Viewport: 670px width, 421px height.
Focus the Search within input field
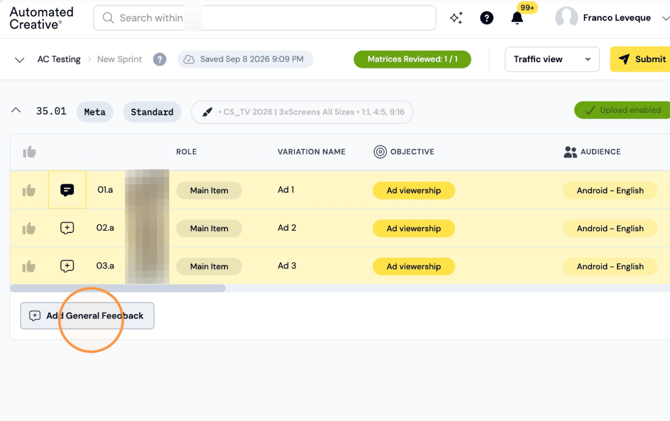click(264, 18)
